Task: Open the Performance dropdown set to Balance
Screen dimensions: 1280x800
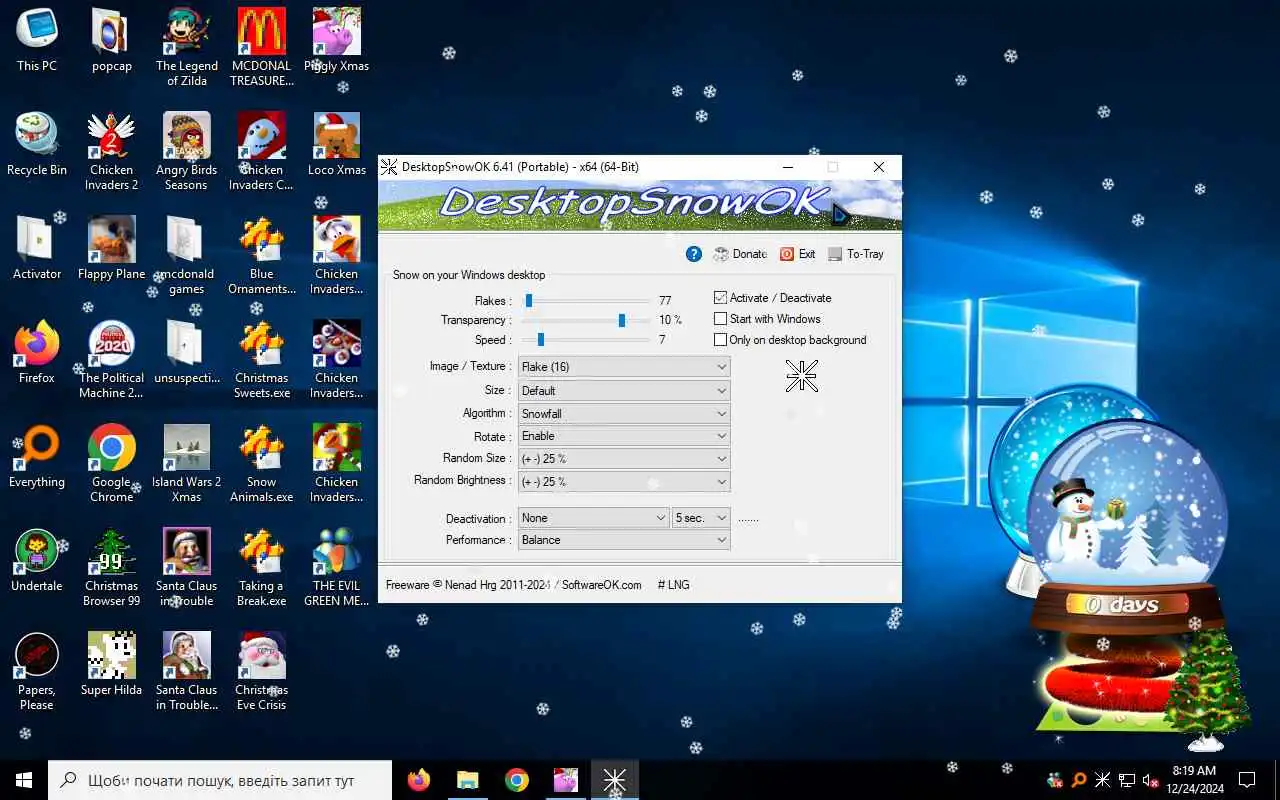Action: (x=624, y=540)
